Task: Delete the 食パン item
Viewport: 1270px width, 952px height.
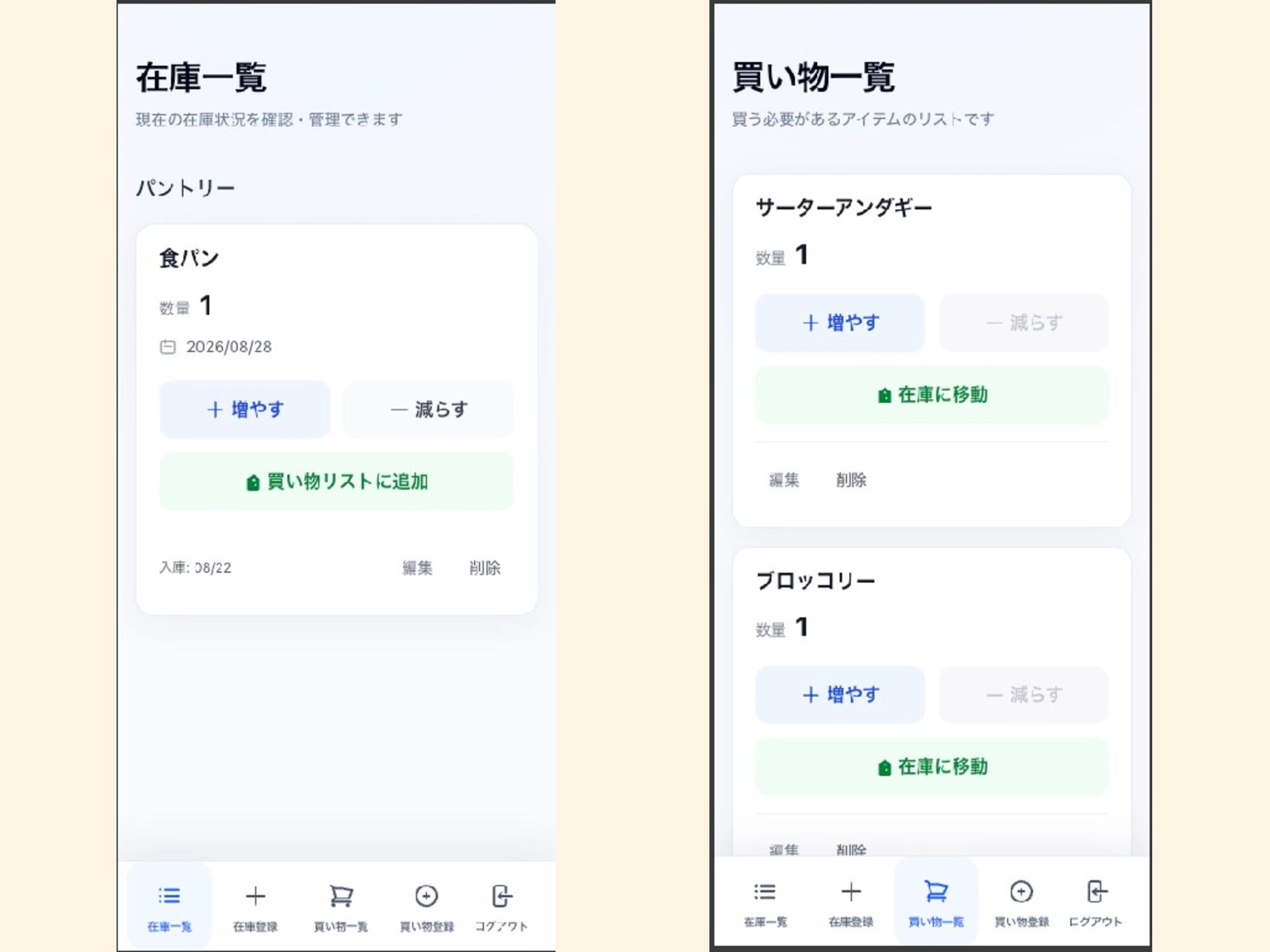Action: pos(485,568)
